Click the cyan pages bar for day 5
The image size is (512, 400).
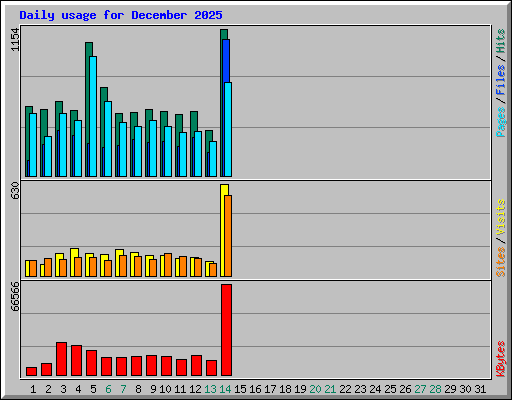(x=93, y=116)
